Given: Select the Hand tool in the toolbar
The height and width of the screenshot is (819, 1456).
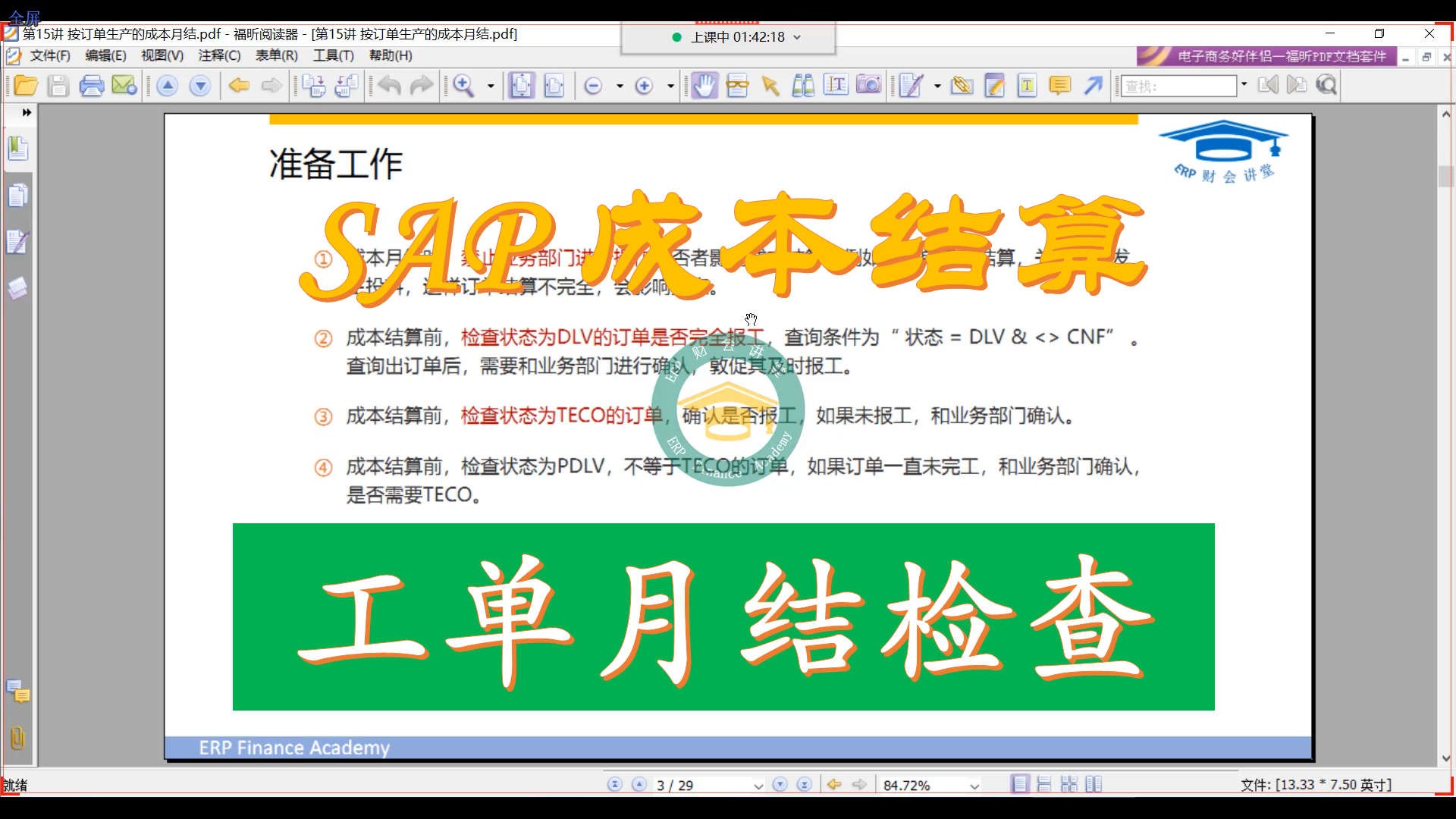Looking at the screenshot, I should pos(704,86).
